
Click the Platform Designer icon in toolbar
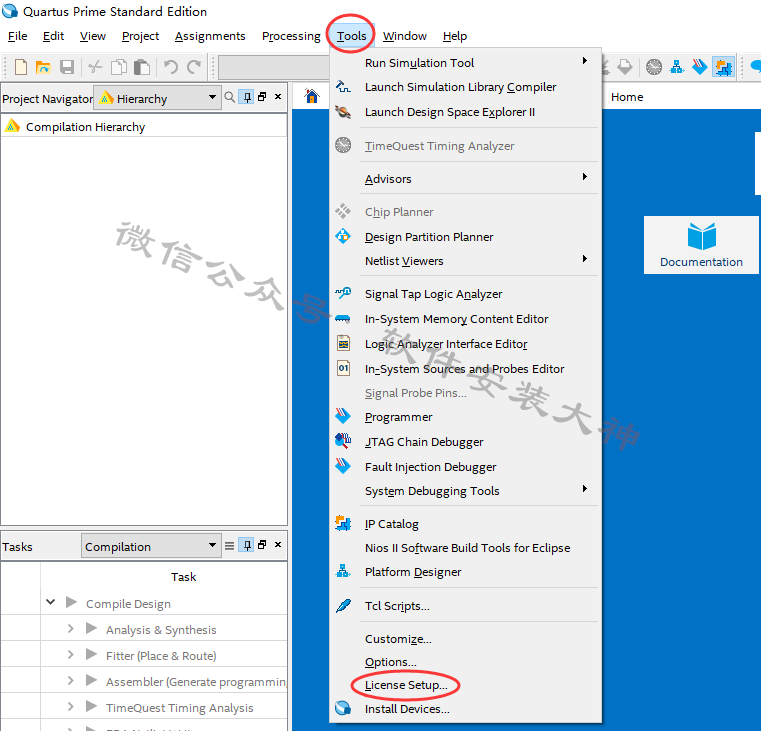point(677,67)
